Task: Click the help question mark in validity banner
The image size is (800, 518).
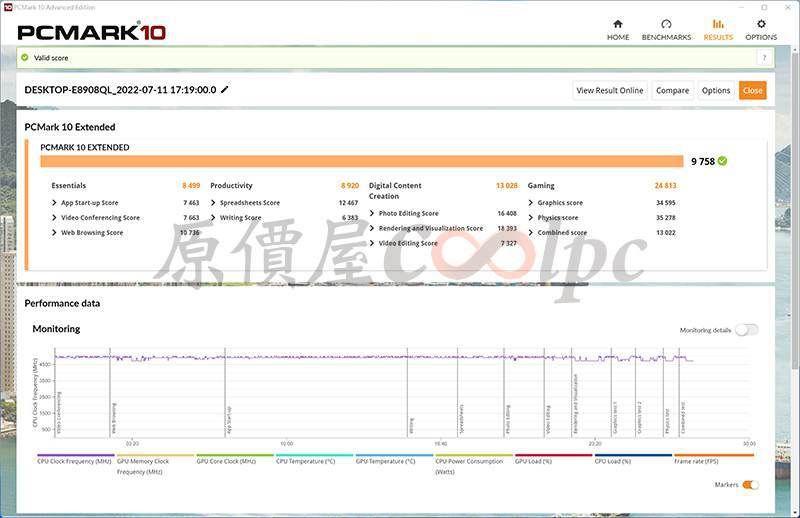Action: coord(764,58)
